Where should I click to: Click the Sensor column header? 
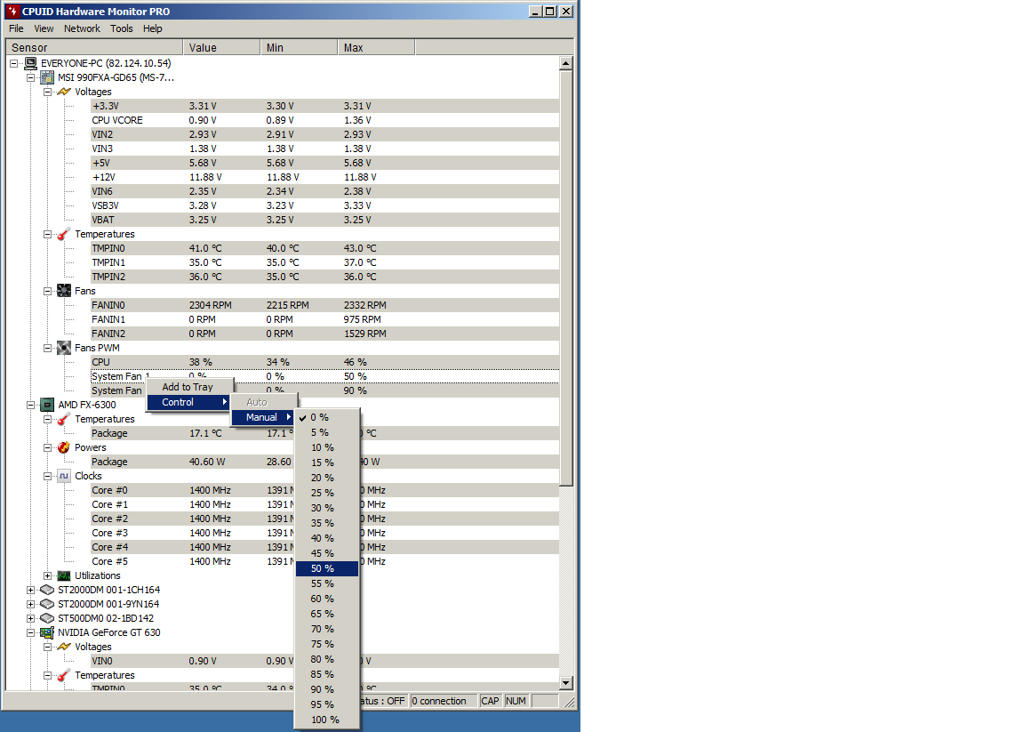94,48
